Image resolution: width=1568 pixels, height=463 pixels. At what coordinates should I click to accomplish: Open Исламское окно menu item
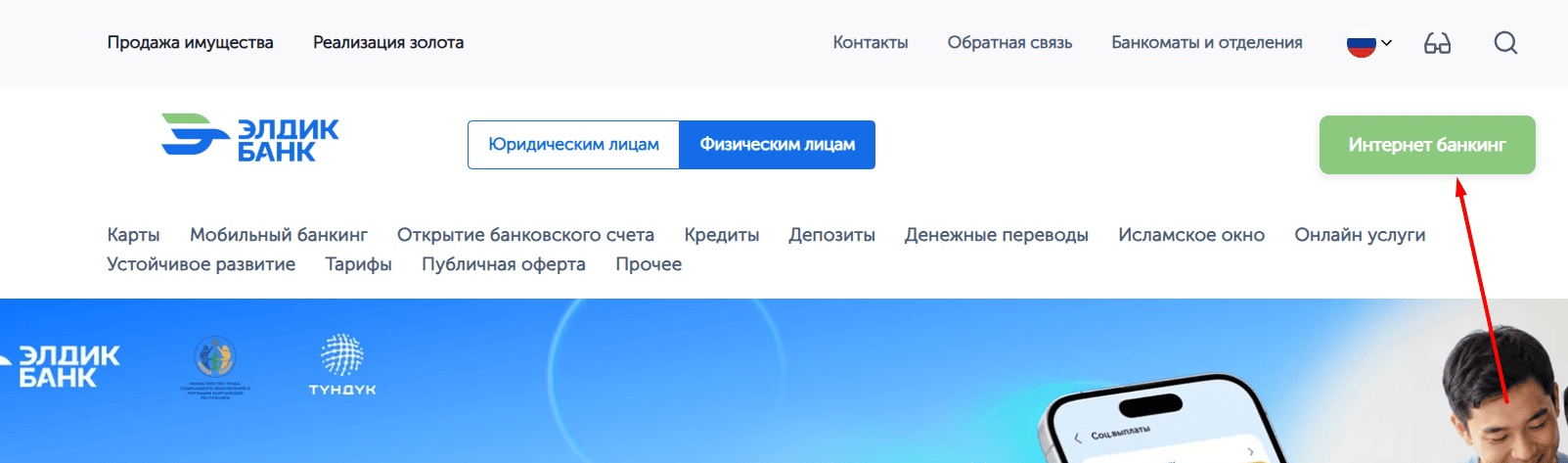click(1191, 235)
